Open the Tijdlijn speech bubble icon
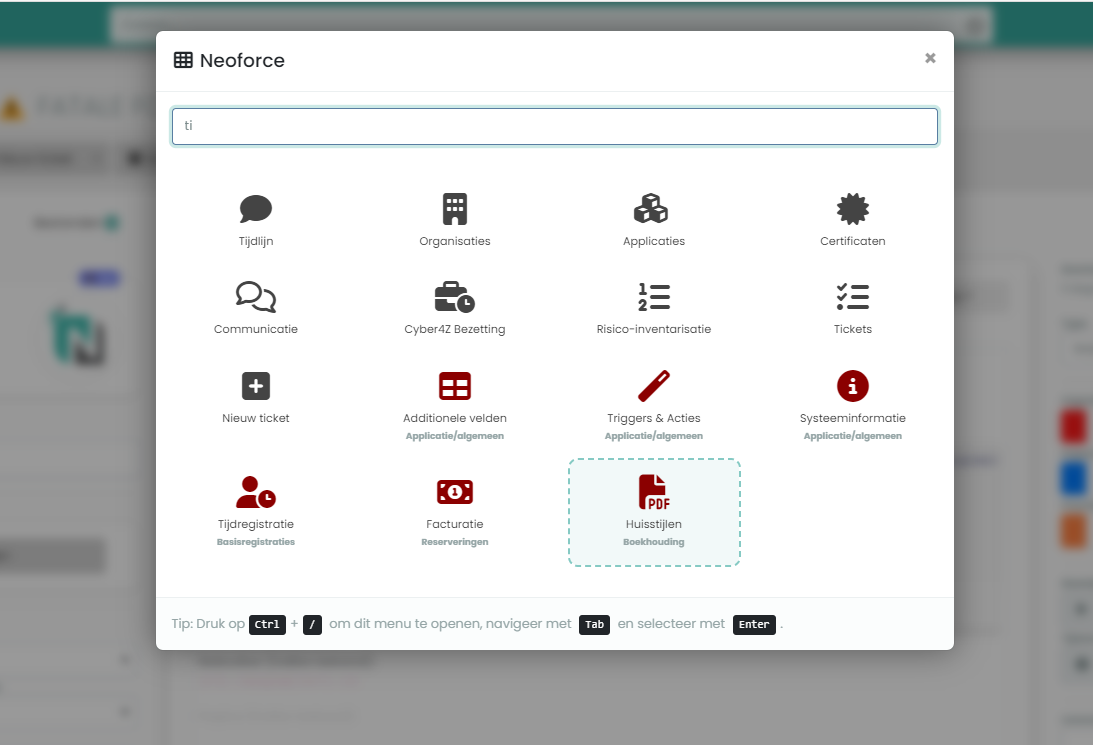 [x=255, y=209]
